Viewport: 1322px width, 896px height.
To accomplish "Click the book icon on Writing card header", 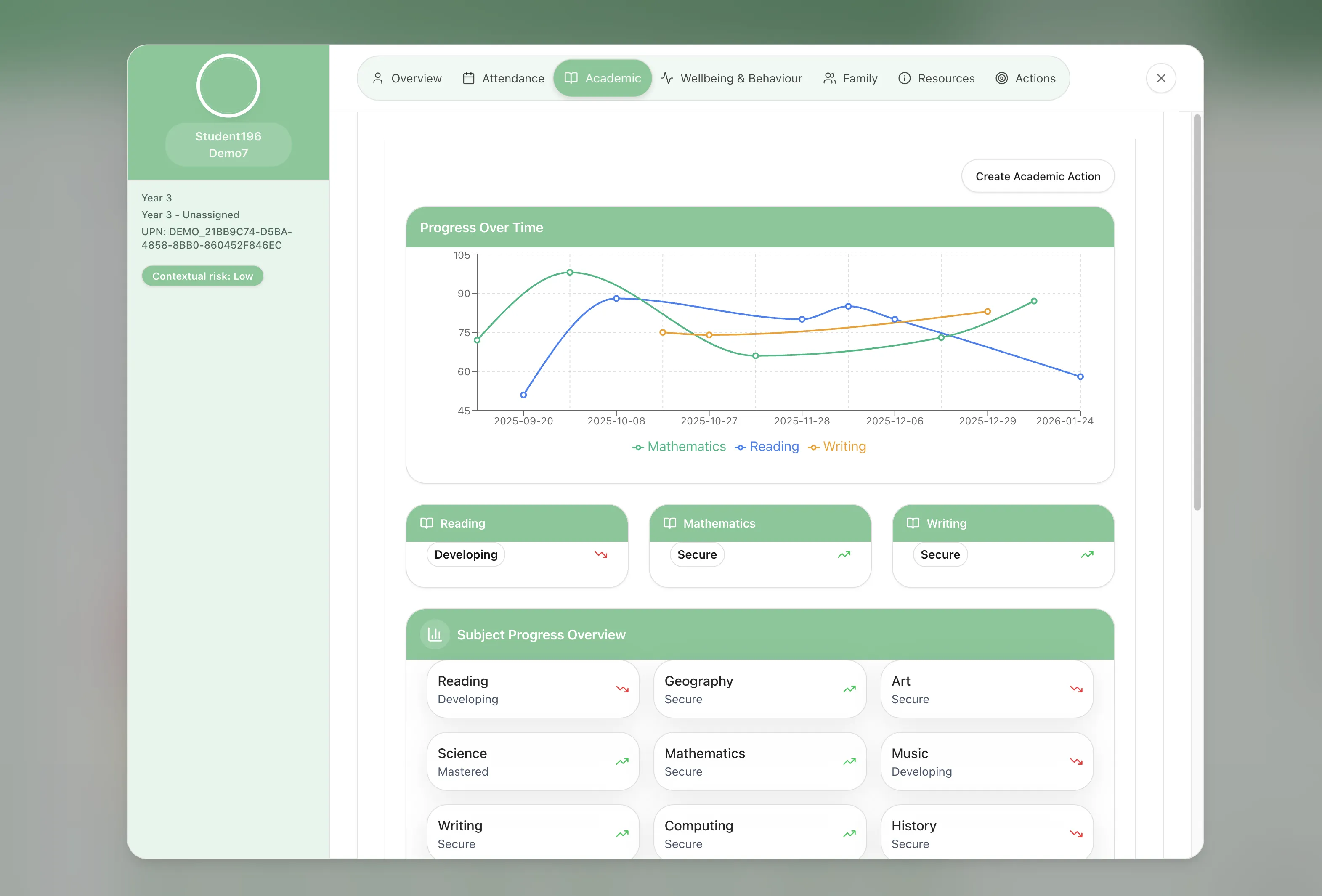I will tap(913, 523).
